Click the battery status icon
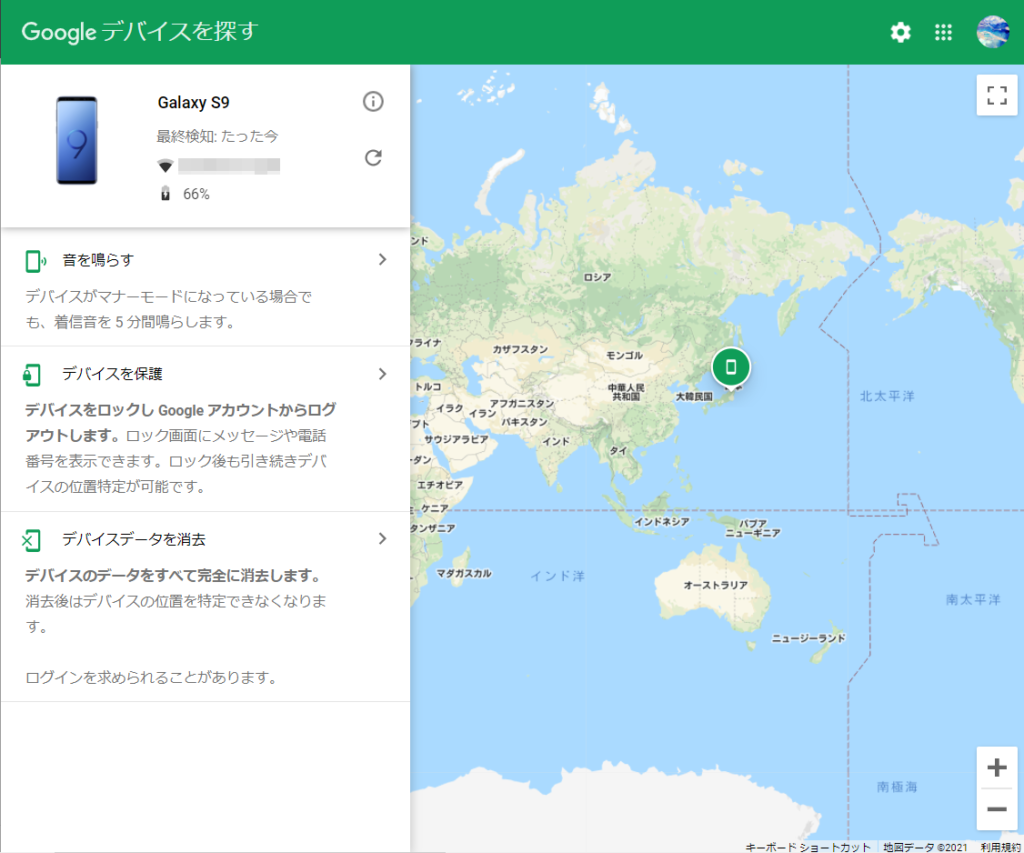Screen dimensions: 1024x853 (x=165, y=193)
